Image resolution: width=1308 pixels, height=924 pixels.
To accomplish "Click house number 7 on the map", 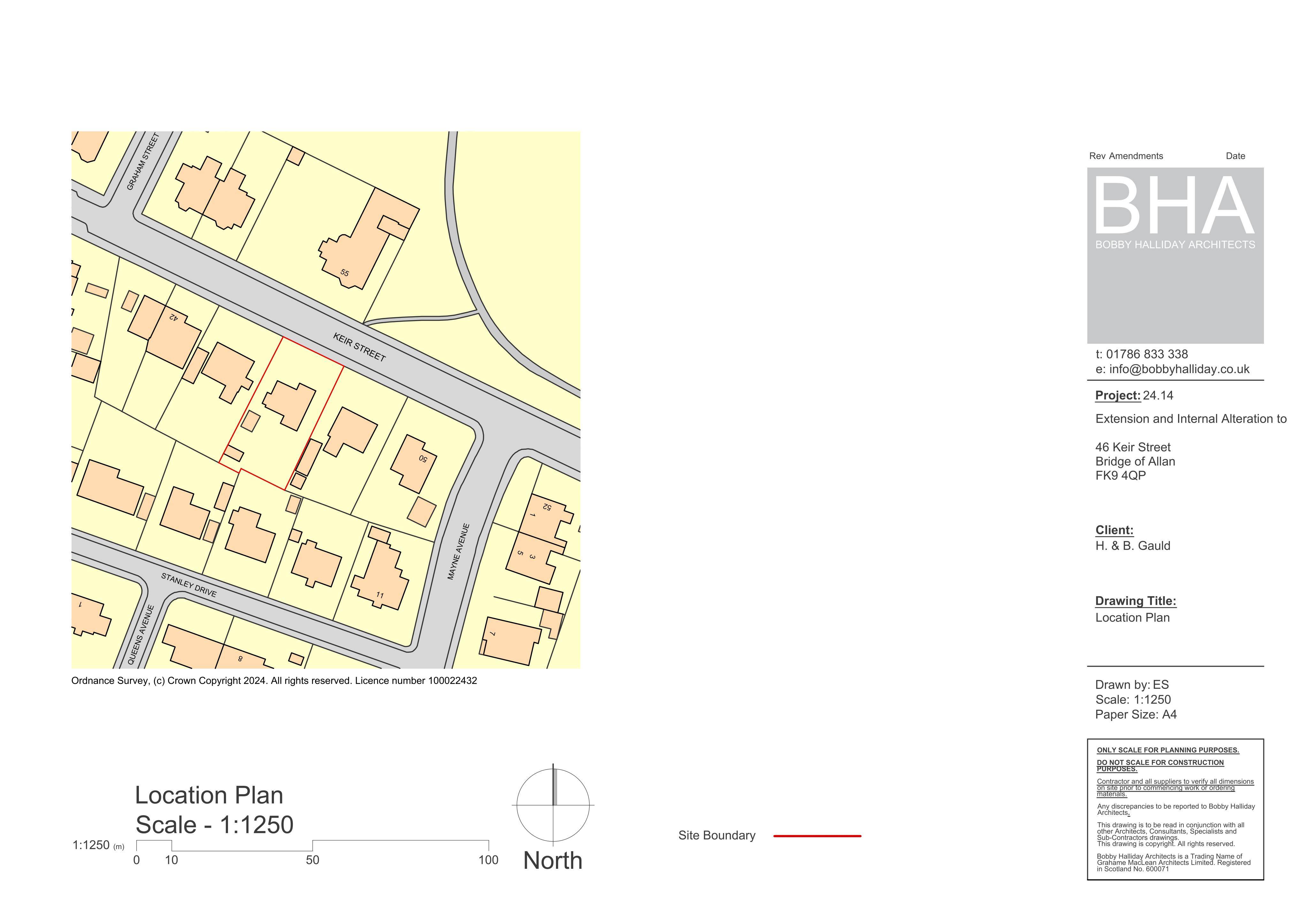I will (x=493, y=634).
